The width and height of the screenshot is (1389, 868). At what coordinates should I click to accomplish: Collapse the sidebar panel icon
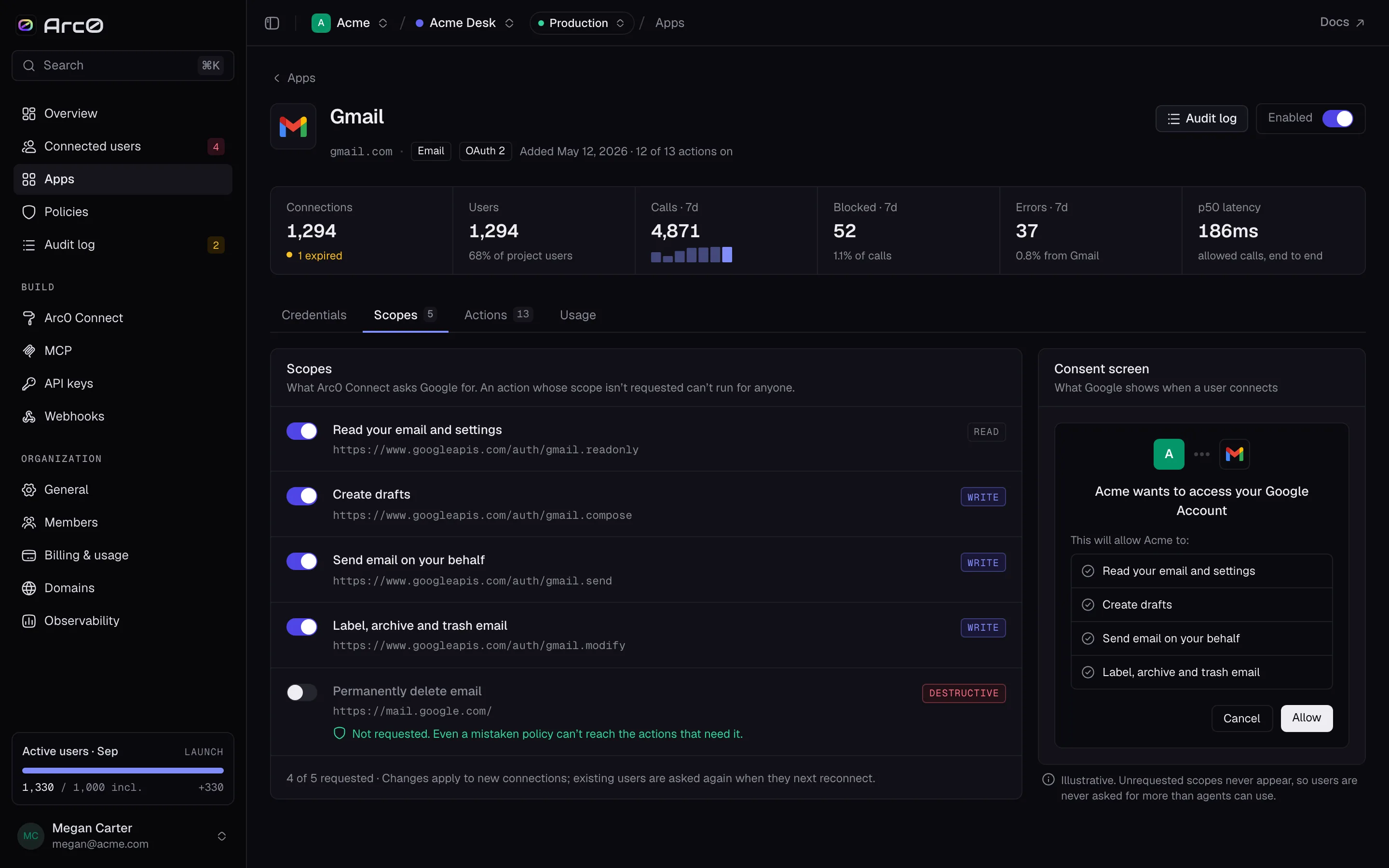pos(272,23)
